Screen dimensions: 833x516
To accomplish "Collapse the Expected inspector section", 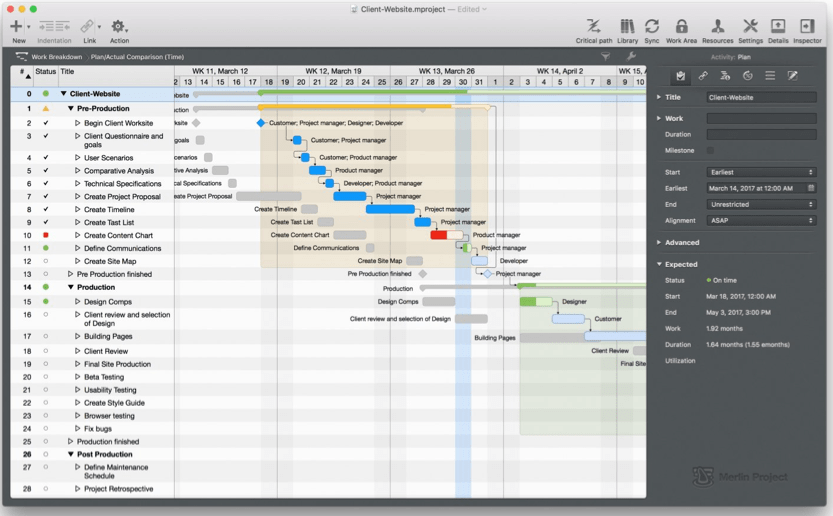I will click(x=659, y=264).
